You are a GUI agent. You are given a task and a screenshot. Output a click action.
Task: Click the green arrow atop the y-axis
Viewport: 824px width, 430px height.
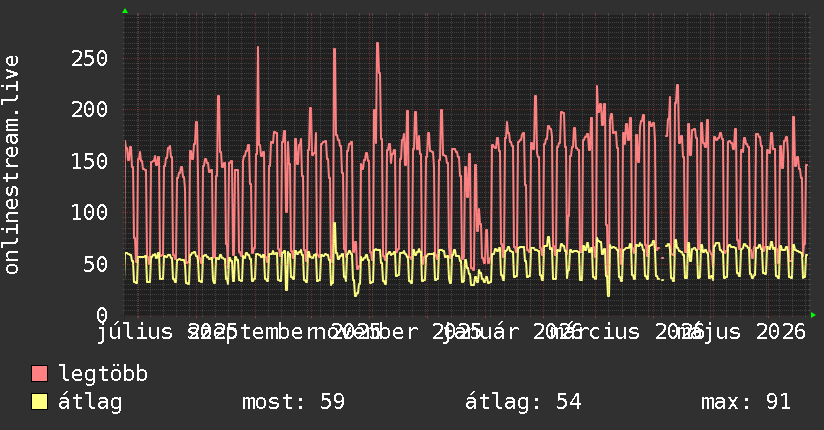click(x=125, y=11)
